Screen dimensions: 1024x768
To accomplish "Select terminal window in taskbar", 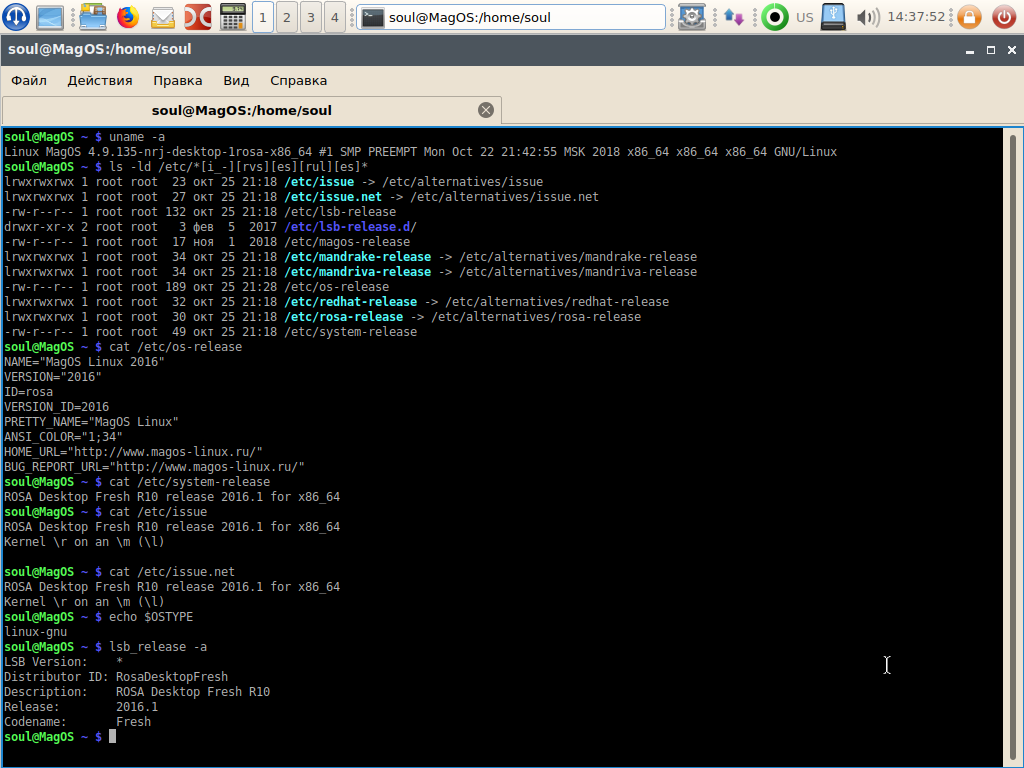I will pos(511,18).
